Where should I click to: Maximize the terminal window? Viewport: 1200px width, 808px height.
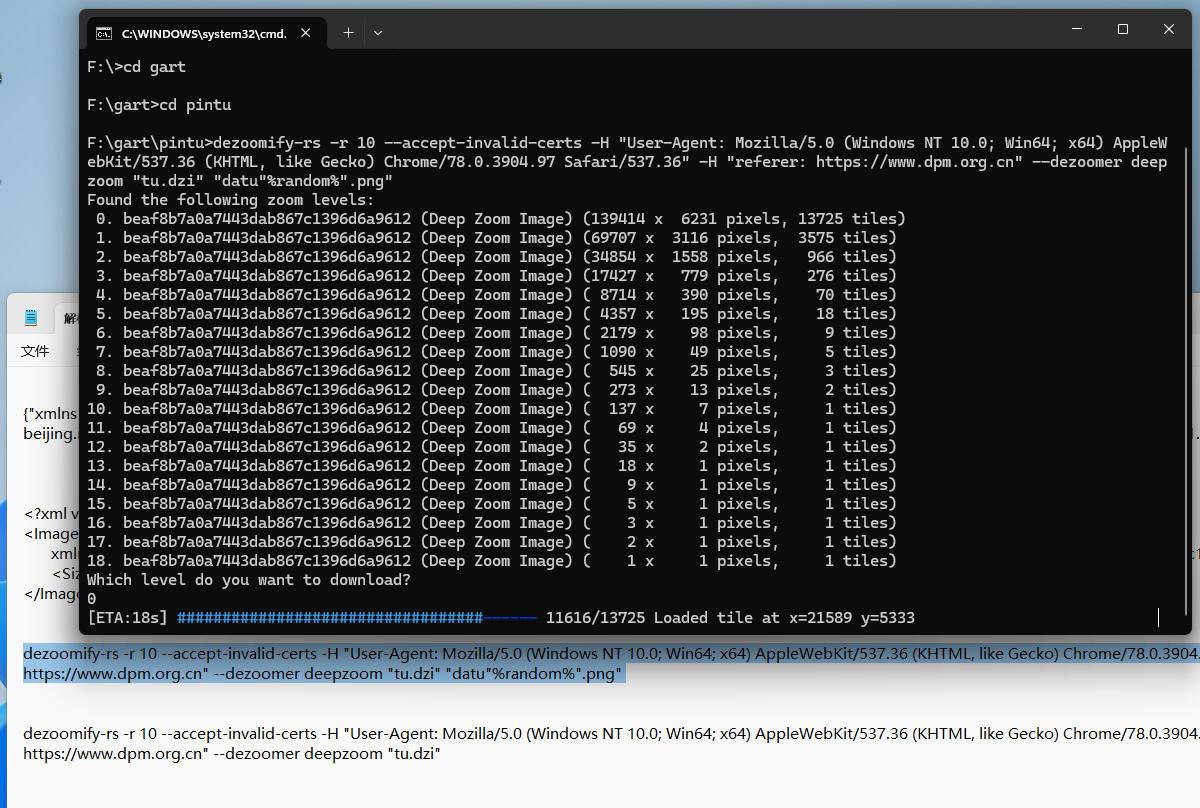pyautogui.click(x=1122, y=30)
